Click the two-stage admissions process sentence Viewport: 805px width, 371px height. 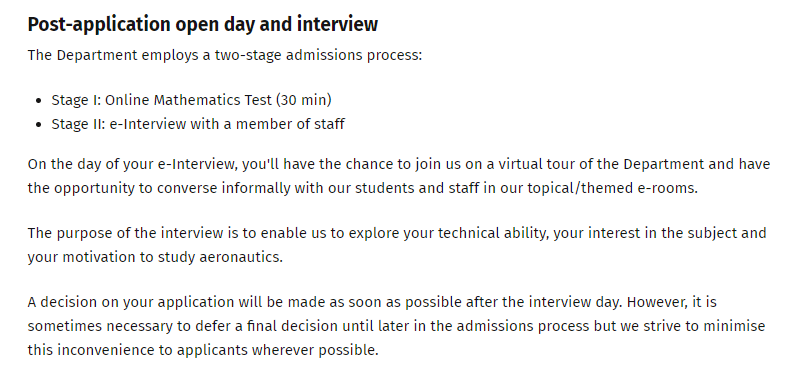tap(225, 55)
